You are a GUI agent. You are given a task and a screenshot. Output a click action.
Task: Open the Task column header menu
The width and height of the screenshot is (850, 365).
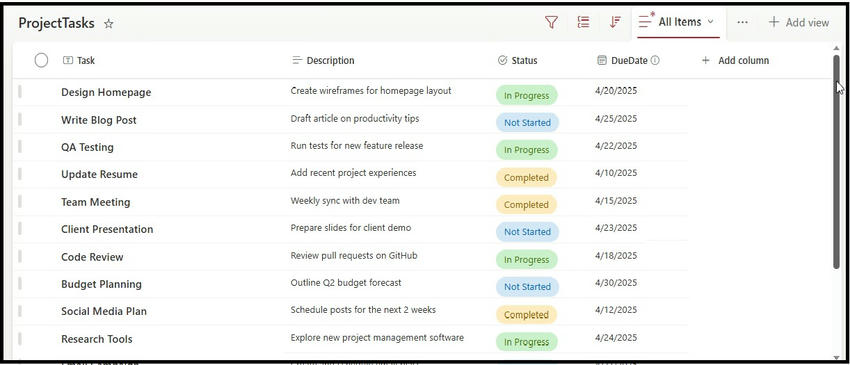(x=79, y=60)
